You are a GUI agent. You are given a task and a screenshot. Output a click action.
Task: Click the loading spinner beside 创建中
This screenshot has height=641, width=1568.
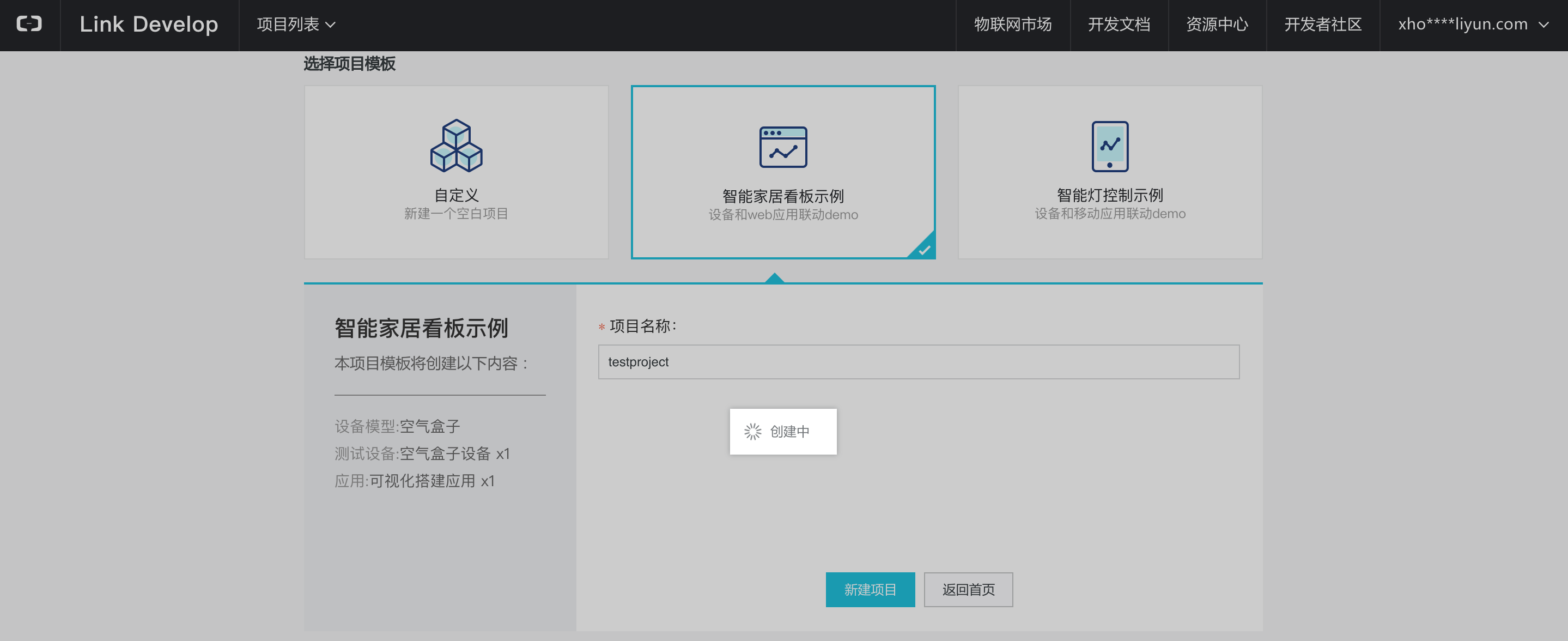coord(752,432)
